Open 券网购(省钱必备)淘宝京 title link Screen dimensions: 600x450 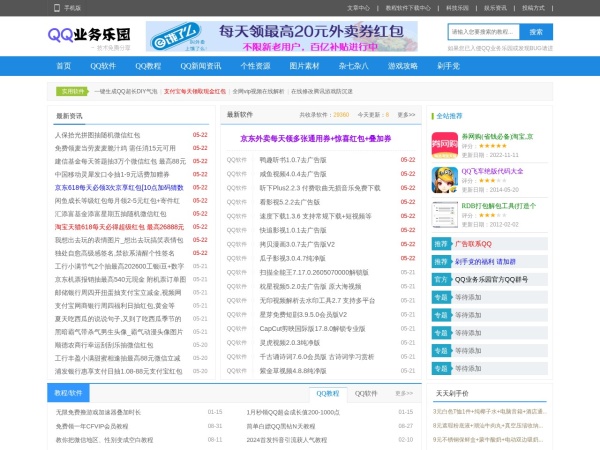pos(497,136)
